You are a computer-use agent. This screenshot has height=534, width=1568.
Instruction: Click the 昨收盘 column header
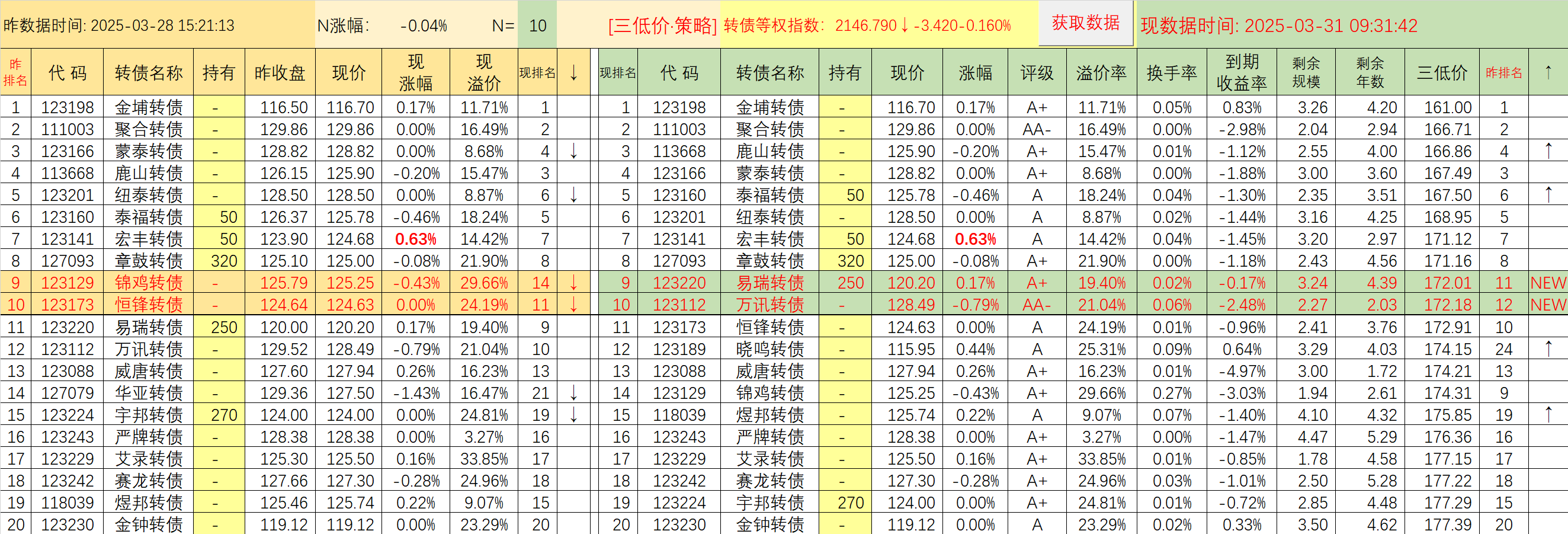tap(280, 72)
